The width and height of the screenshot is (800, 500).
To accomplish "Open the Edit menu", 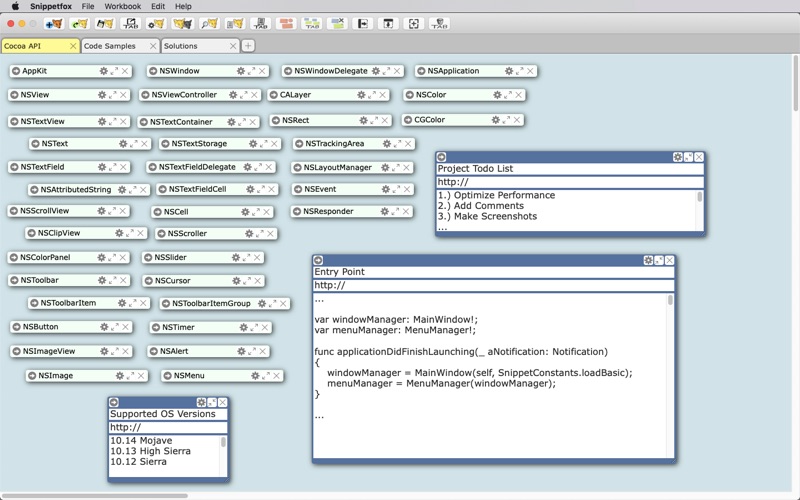I will click(158, 6).
